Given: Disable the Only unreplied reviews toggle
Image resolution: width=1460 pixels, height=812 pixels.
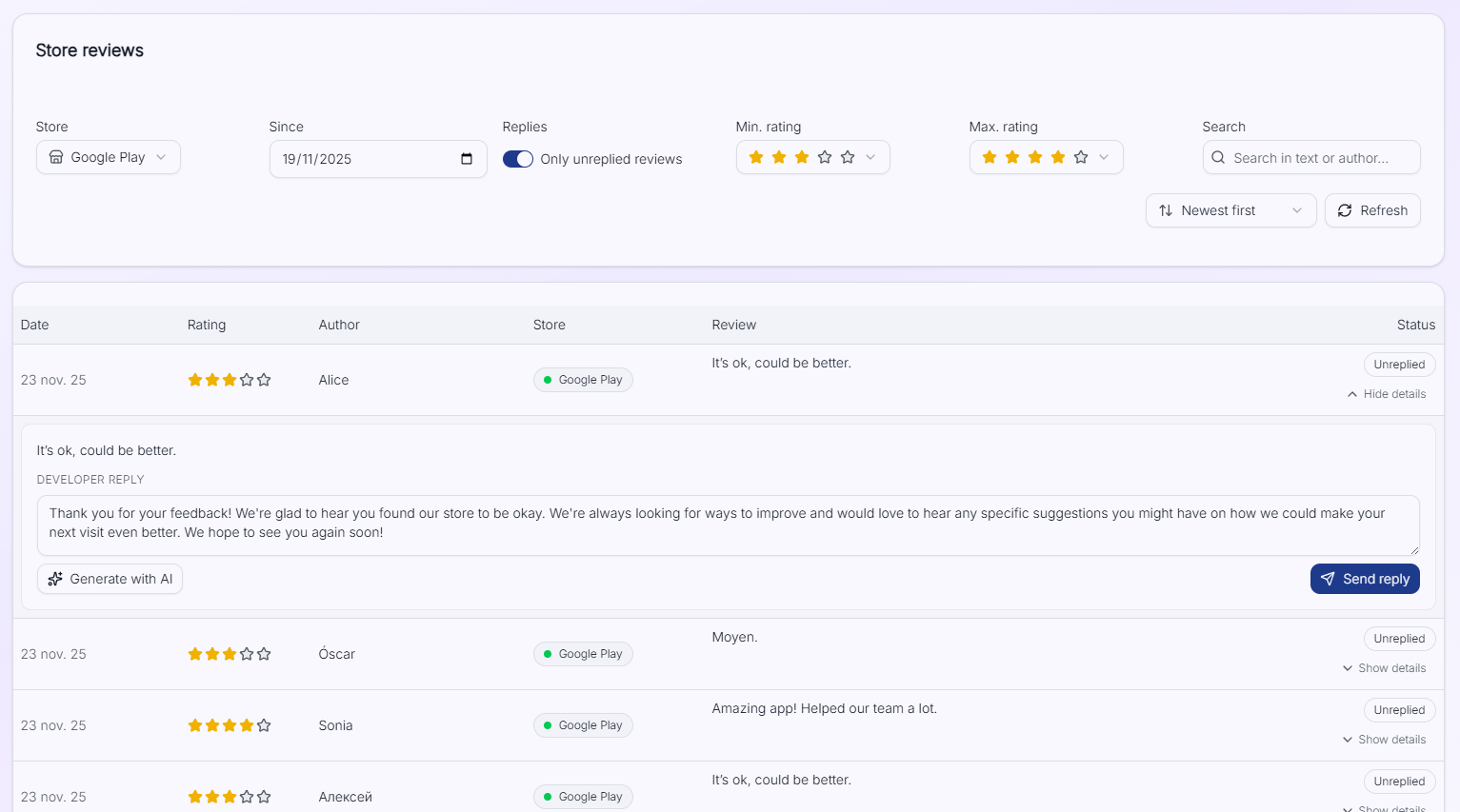Looking at the screenshot, I should click(518, 159).
